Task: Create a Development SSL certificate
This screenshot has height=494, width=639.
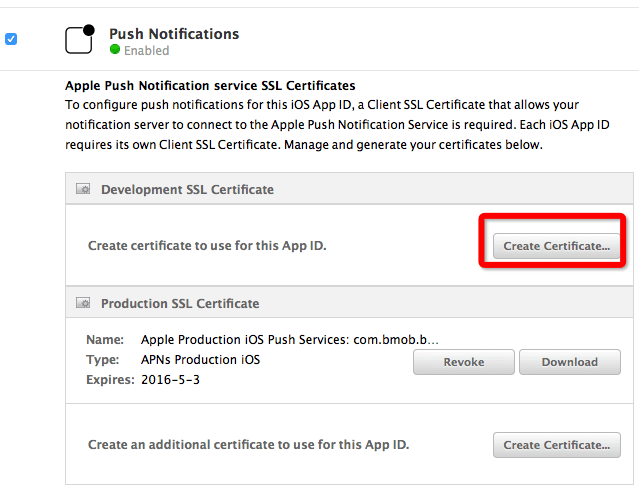Action: click(556, 246)
